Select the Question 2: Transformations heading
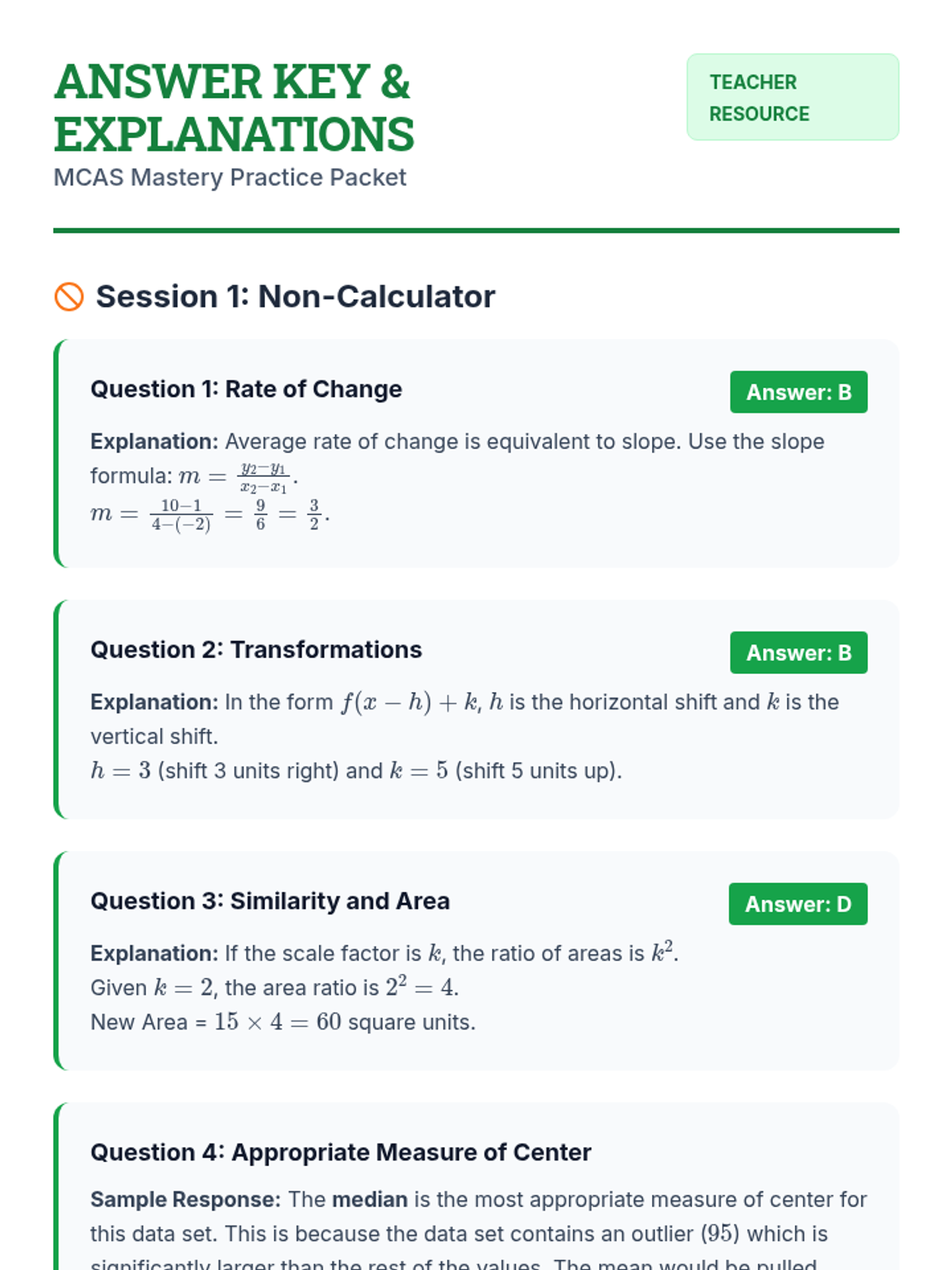952x1270 pixels. pyautogui.click(x=255, y=649)
